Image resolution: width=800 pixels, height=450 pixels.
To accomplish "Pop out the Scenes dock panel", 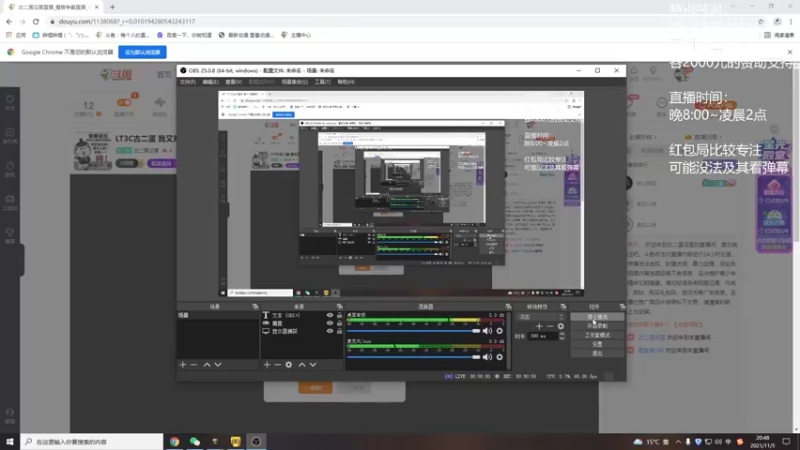I will 255,307.
